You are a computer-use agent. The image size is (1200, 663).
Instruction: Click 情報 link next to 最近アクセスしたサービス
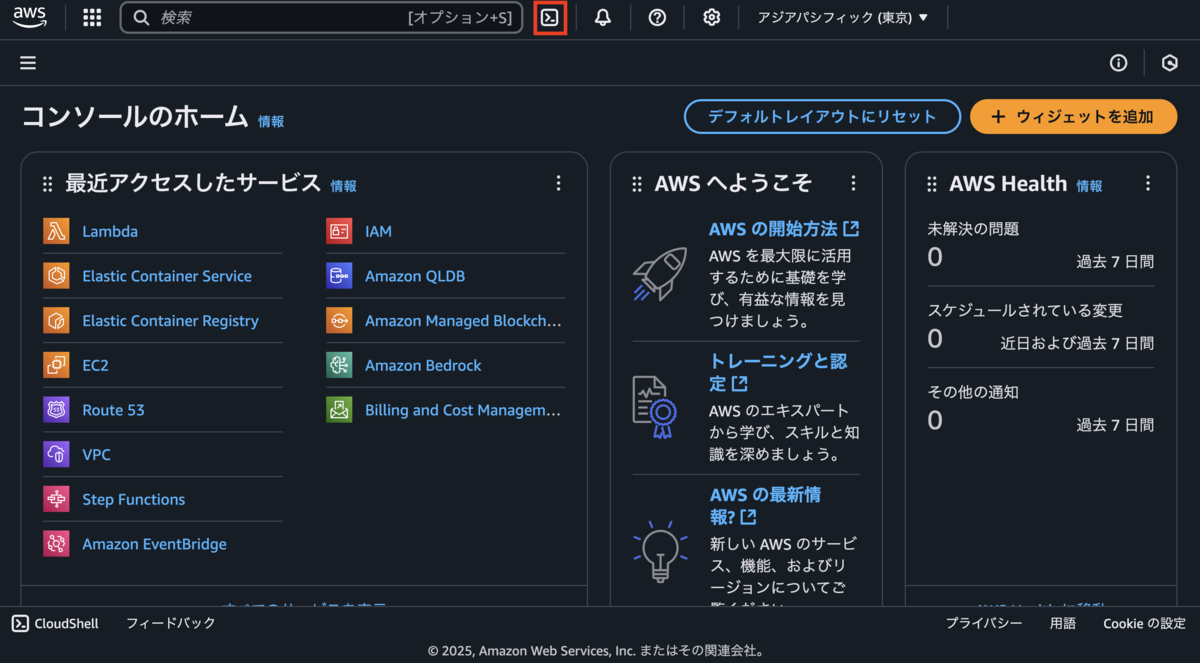344,186
